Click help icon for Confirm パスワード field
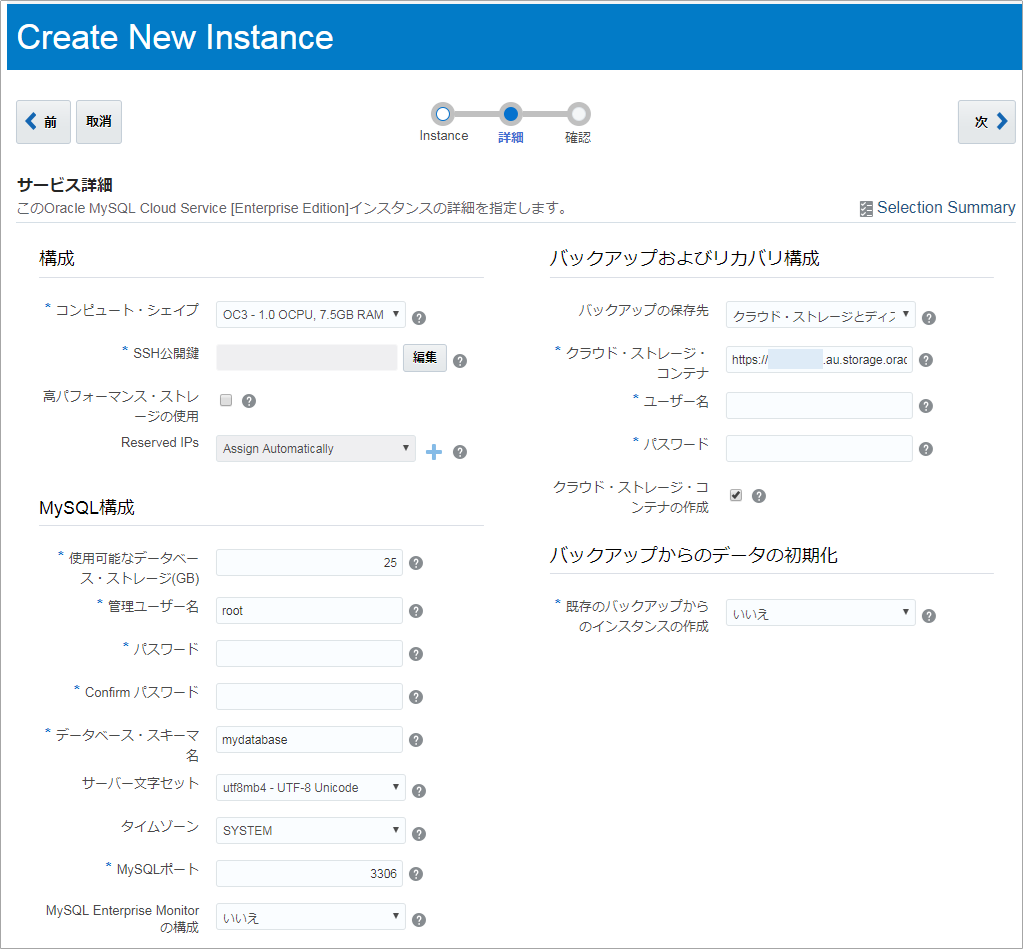Screen dimensions: 1023x949 tap(416, 697)
